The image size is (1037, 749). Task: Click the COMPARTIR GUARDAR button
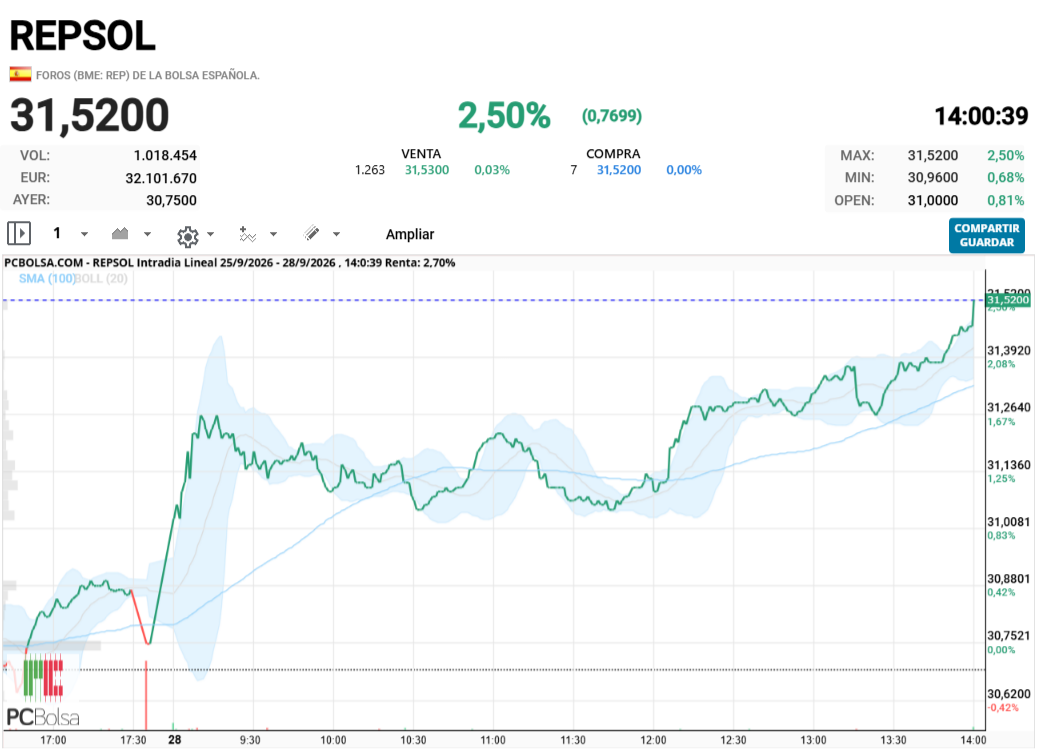(987, 235)
